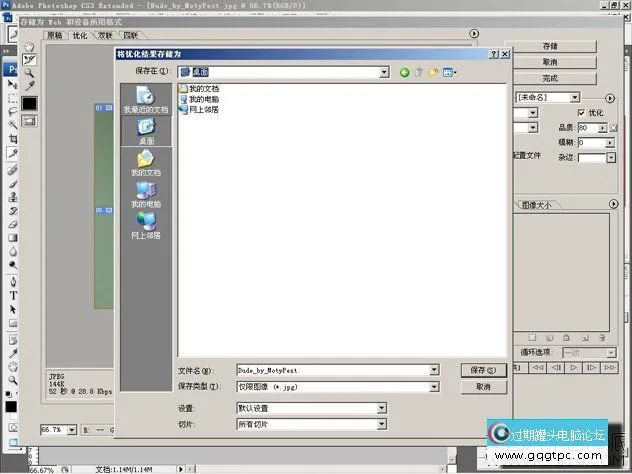Expand the 杂边 color dropdown
The height and width of the screenshot is (474, 632).
coord(611,158)
